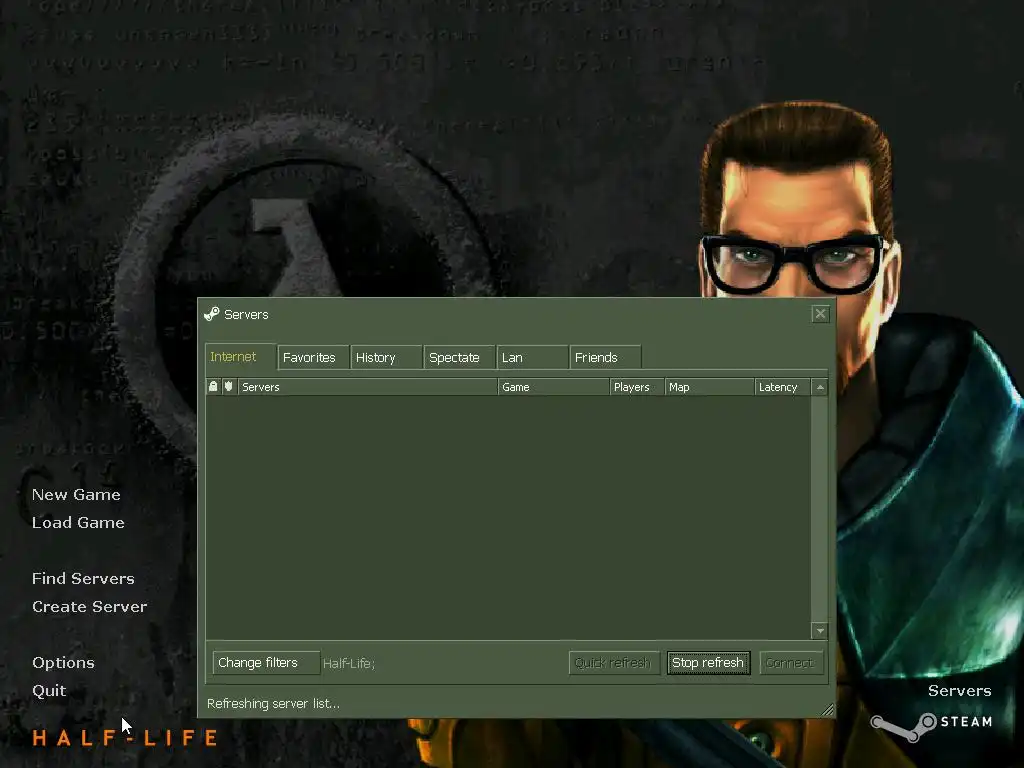Open the Favorites tab
The image size is (1024, 768).
(313, 358)
